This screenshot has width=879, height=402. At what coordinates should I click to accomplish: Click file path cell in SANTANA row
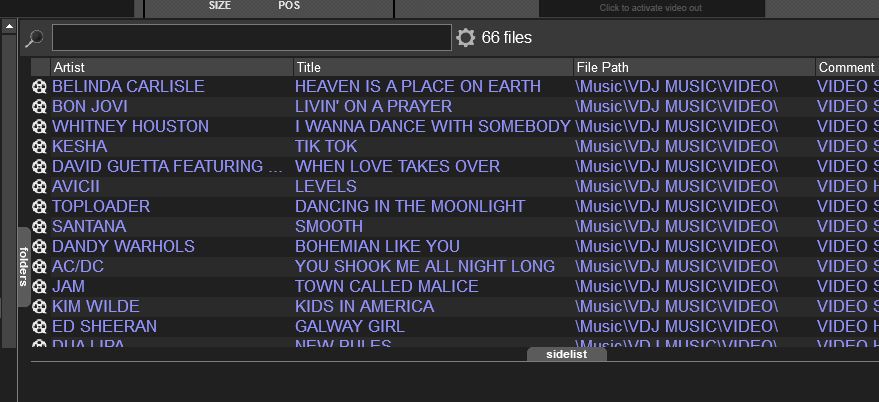point(677,227)
